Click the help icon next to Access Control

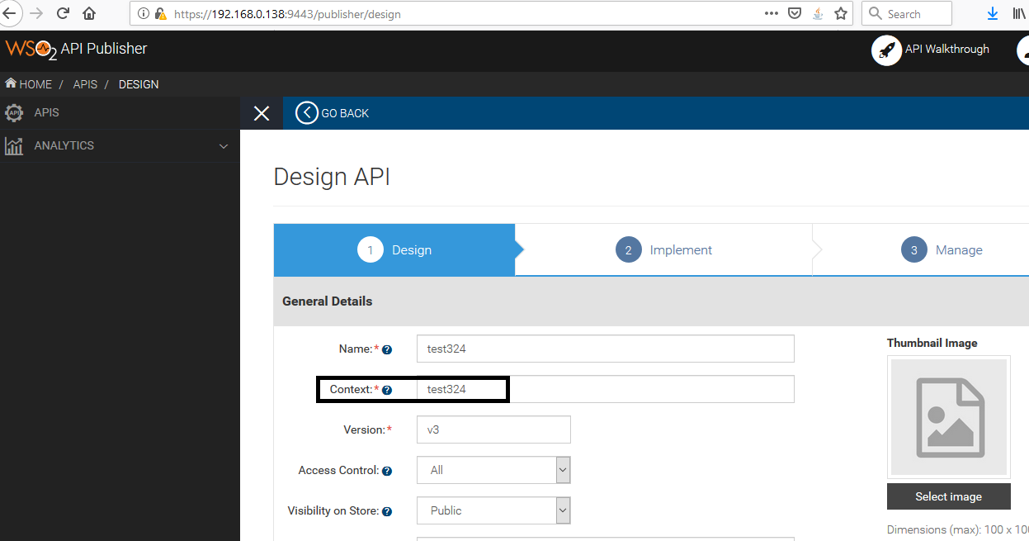pos(387,471)
